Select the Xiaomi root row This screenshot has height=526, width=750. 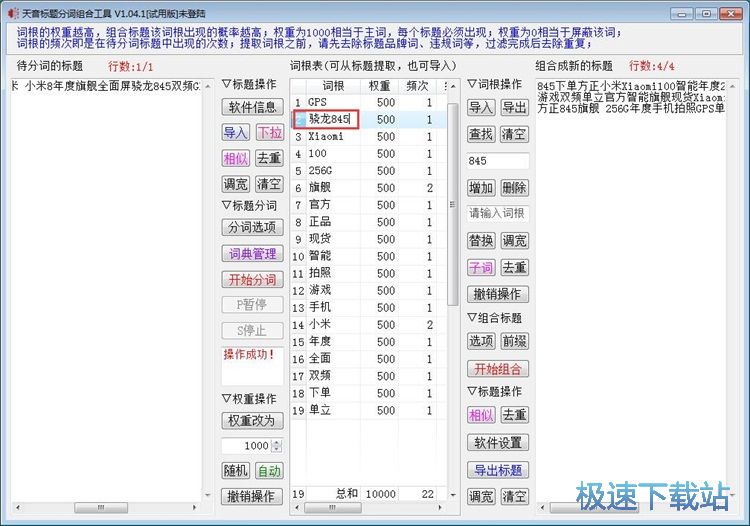tap(368, 137)
